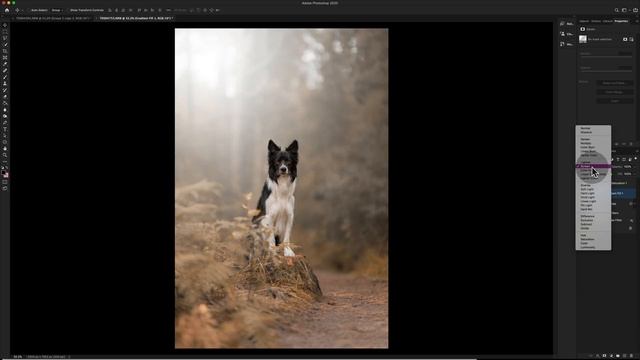Select the Crop tool
640x360 pixels.
point(5,51)
